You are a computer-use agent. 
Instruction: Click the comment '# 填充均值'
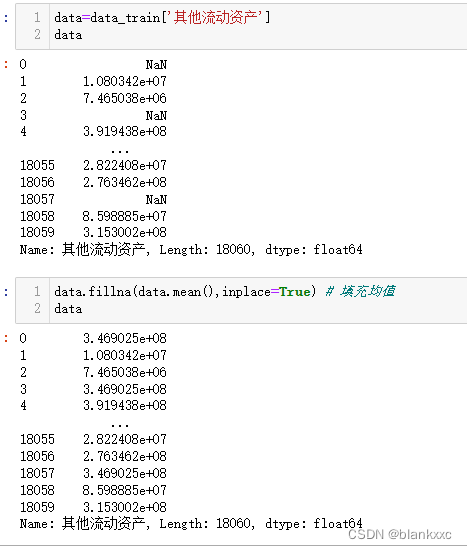[x=361, y=291]
